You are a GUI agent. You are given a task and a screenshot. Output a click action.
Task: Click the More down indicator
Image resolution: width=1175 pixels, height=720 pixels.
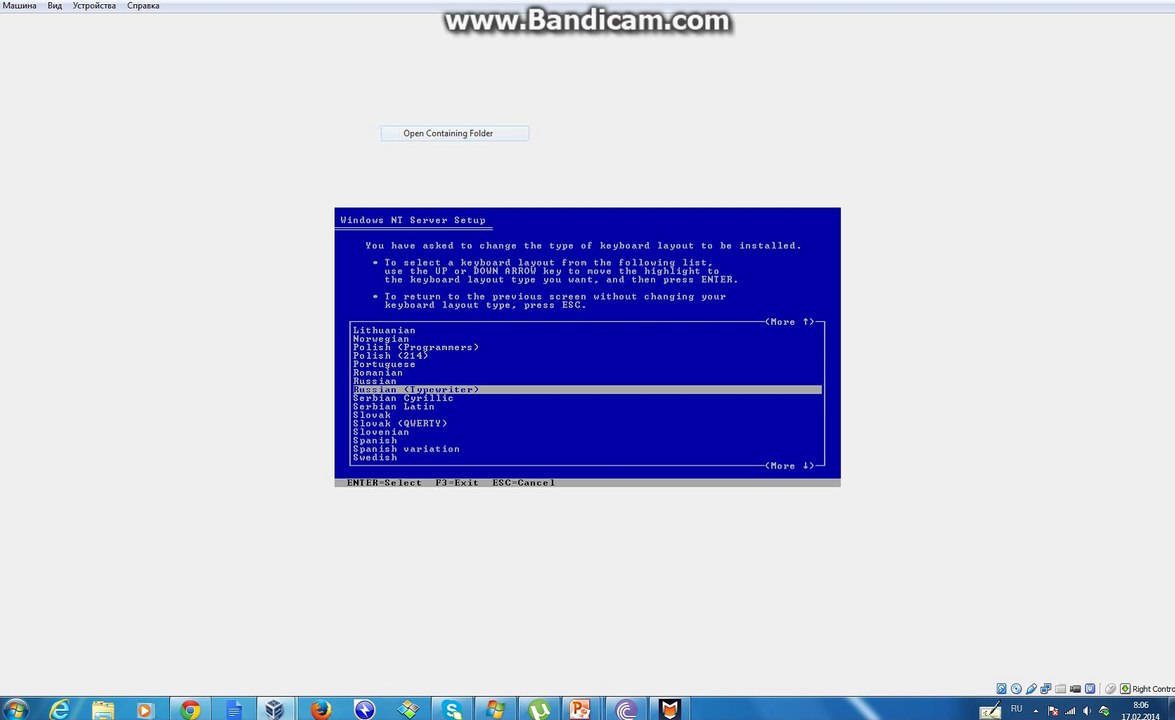point(790,466)
